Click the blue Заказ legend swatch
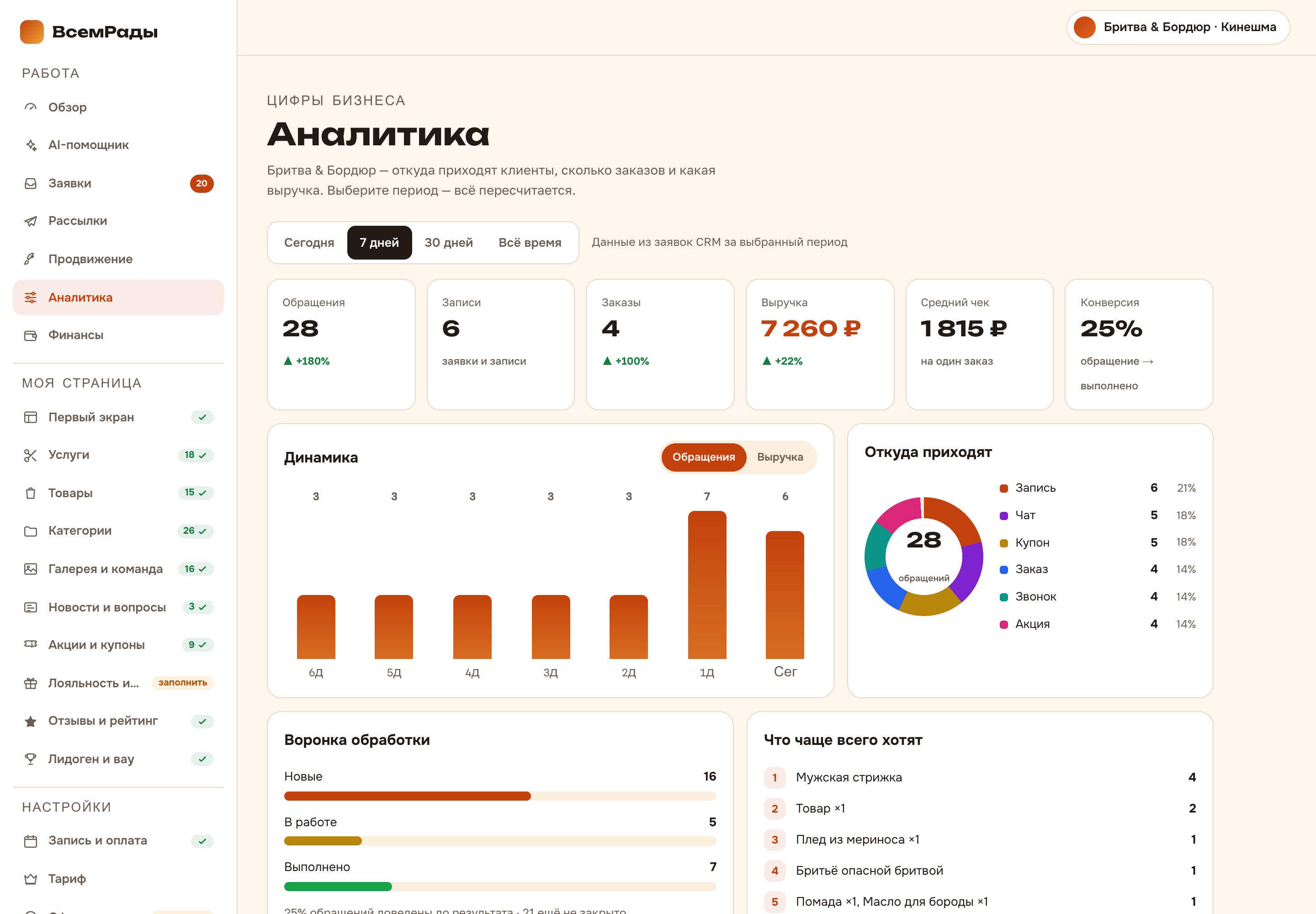This screenshot has height=914, width=1316. pyautogui.click(x=1003, y=570)
